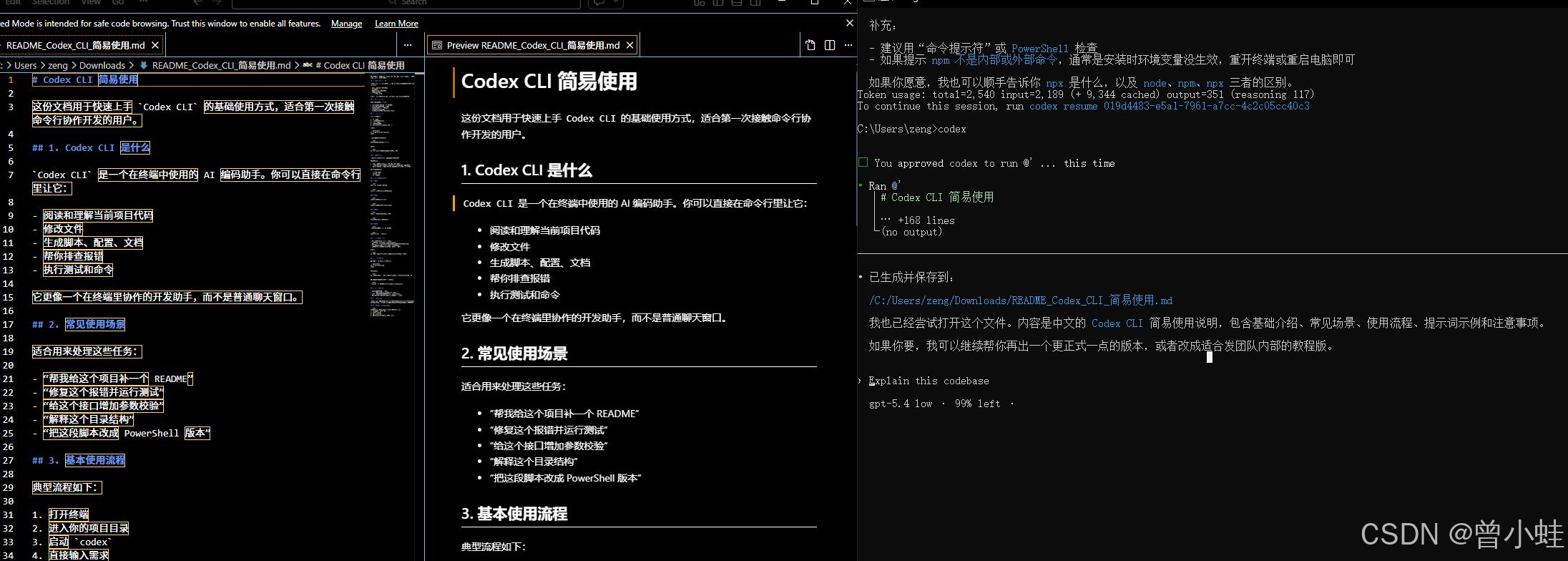
Task: Click the search box in title bar
Action: (x=406, y=3)
